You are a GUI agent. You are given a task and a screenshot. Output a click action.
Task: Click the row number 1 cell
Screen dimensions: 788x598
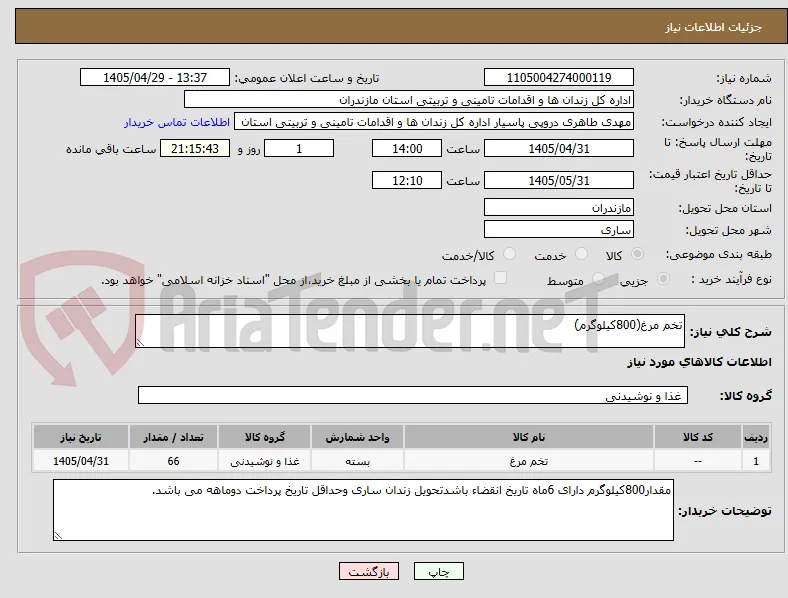[756, 461]
